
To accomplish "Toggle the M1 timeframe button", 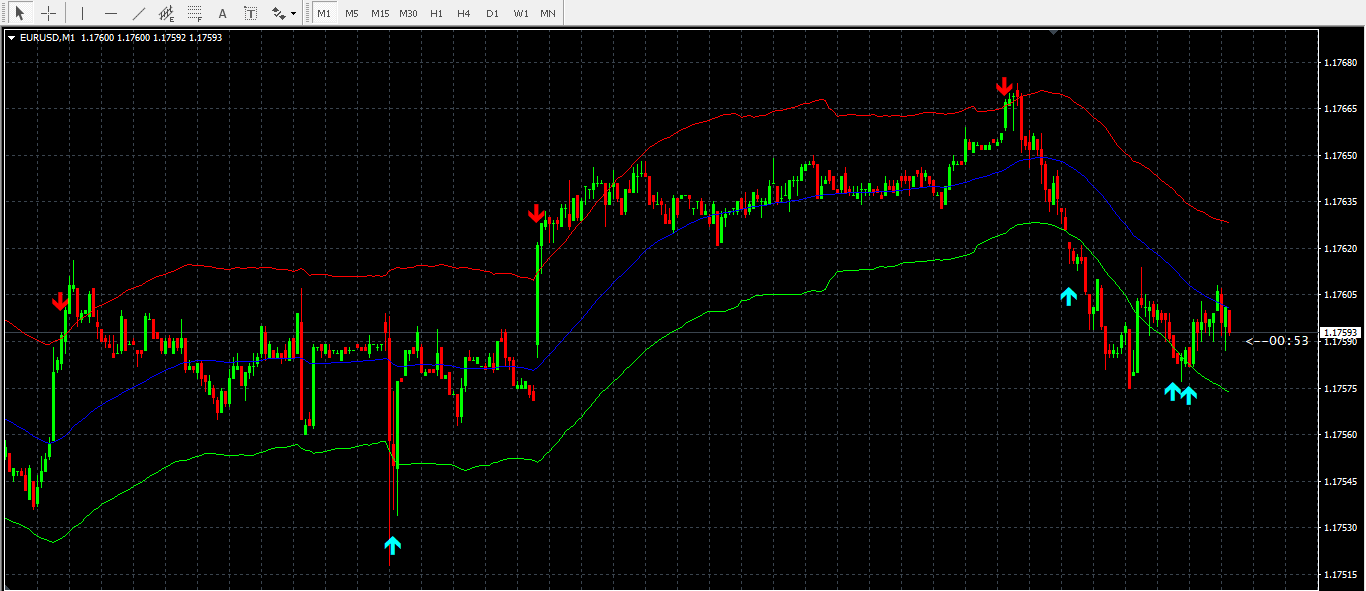I will pos(323,14).
